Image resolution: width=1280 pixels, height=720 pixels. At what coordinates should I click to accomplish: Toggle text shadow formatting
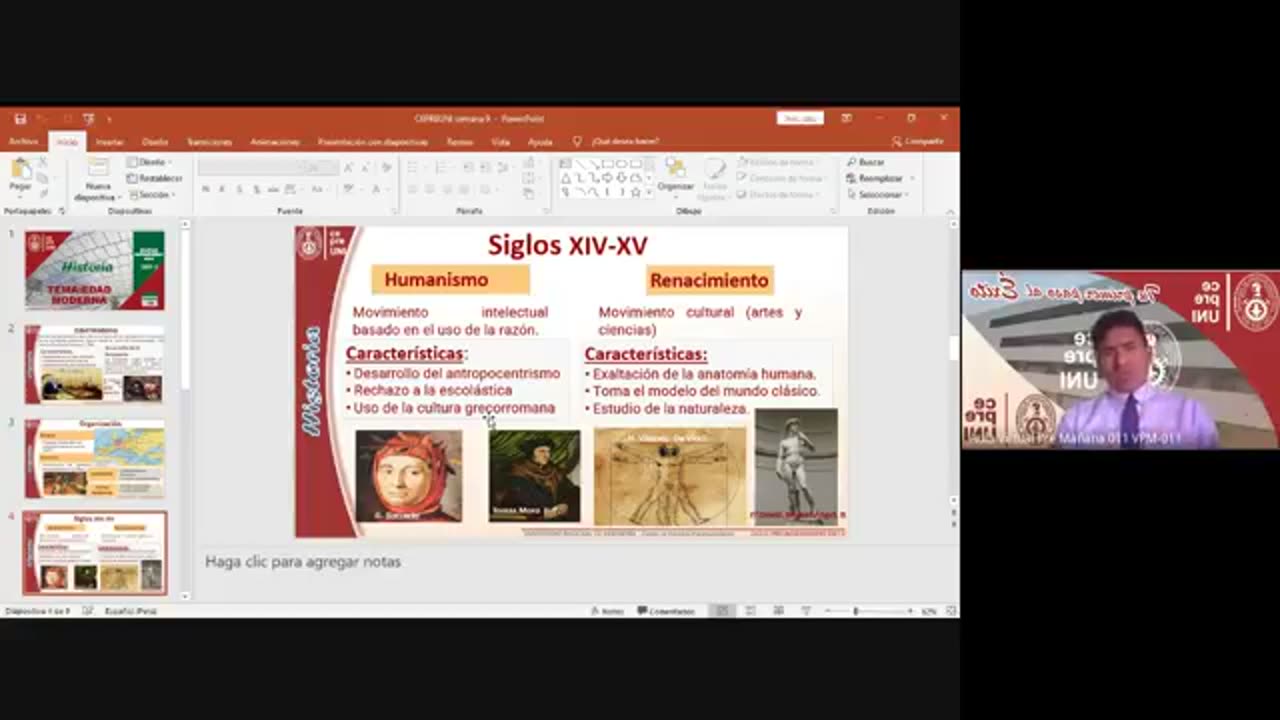click(257, 189)
